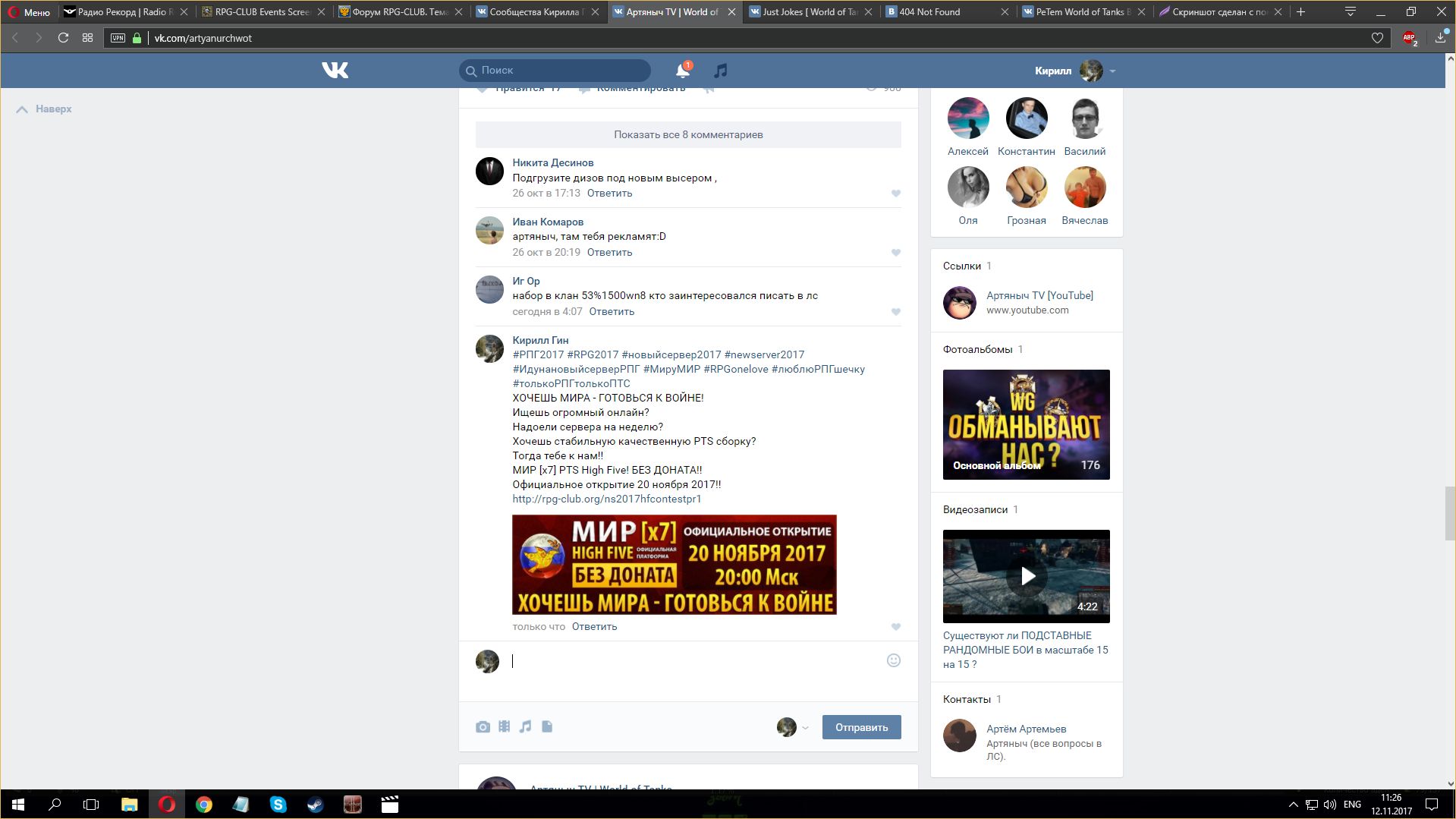Screen dimensions: 1456x819
Task: Open Иван Комаров's profile
Action: pyautogui.click(x=548, y=222)
